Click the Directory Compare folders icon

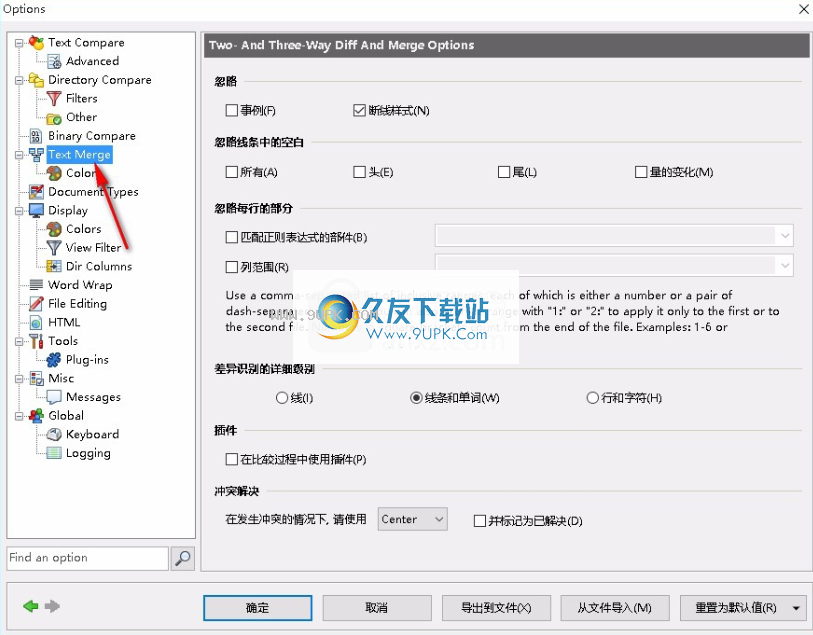pyautogui.click(x=36, y=80)
